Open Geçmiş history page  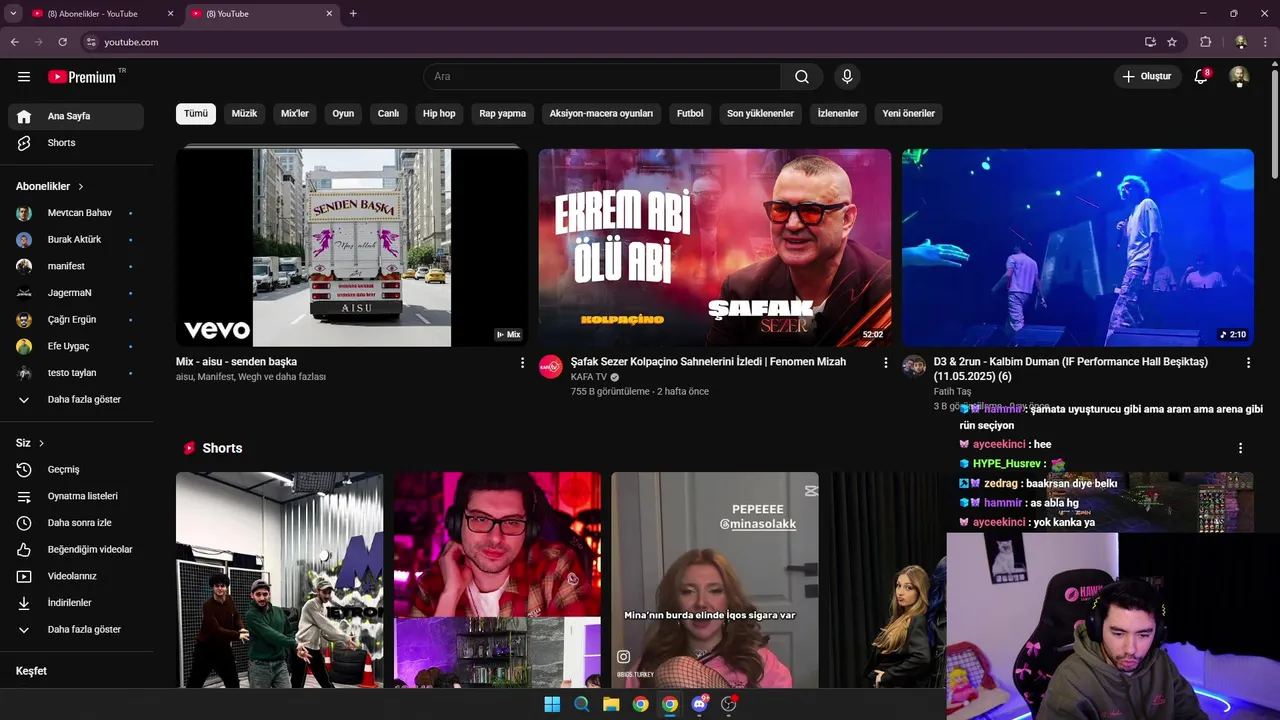click(x=76, y=469)
